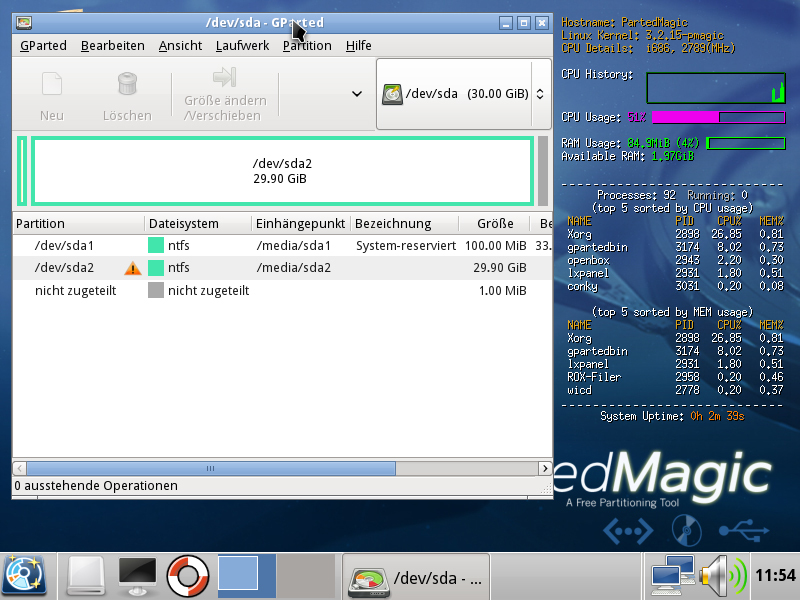Image resolution: width=800 pixels, height=600 pixels.
Task: Expand the toolbar overflow chevron
Action: 357,94
